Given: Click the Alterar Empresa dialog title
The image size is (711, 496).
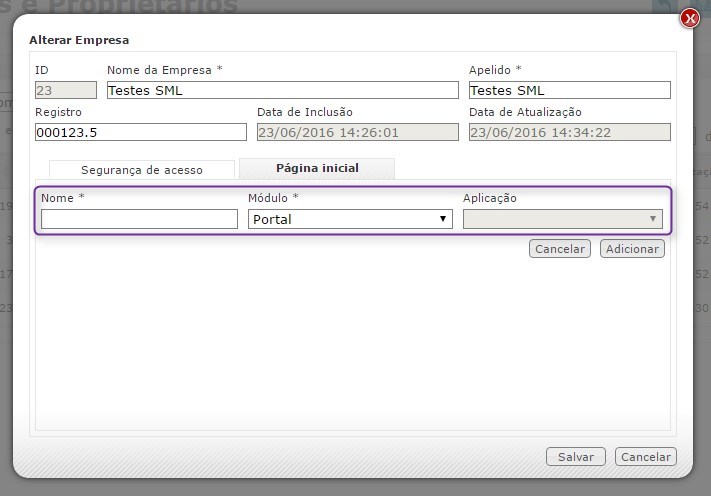Looking at the screenshot, I should 79,40.
